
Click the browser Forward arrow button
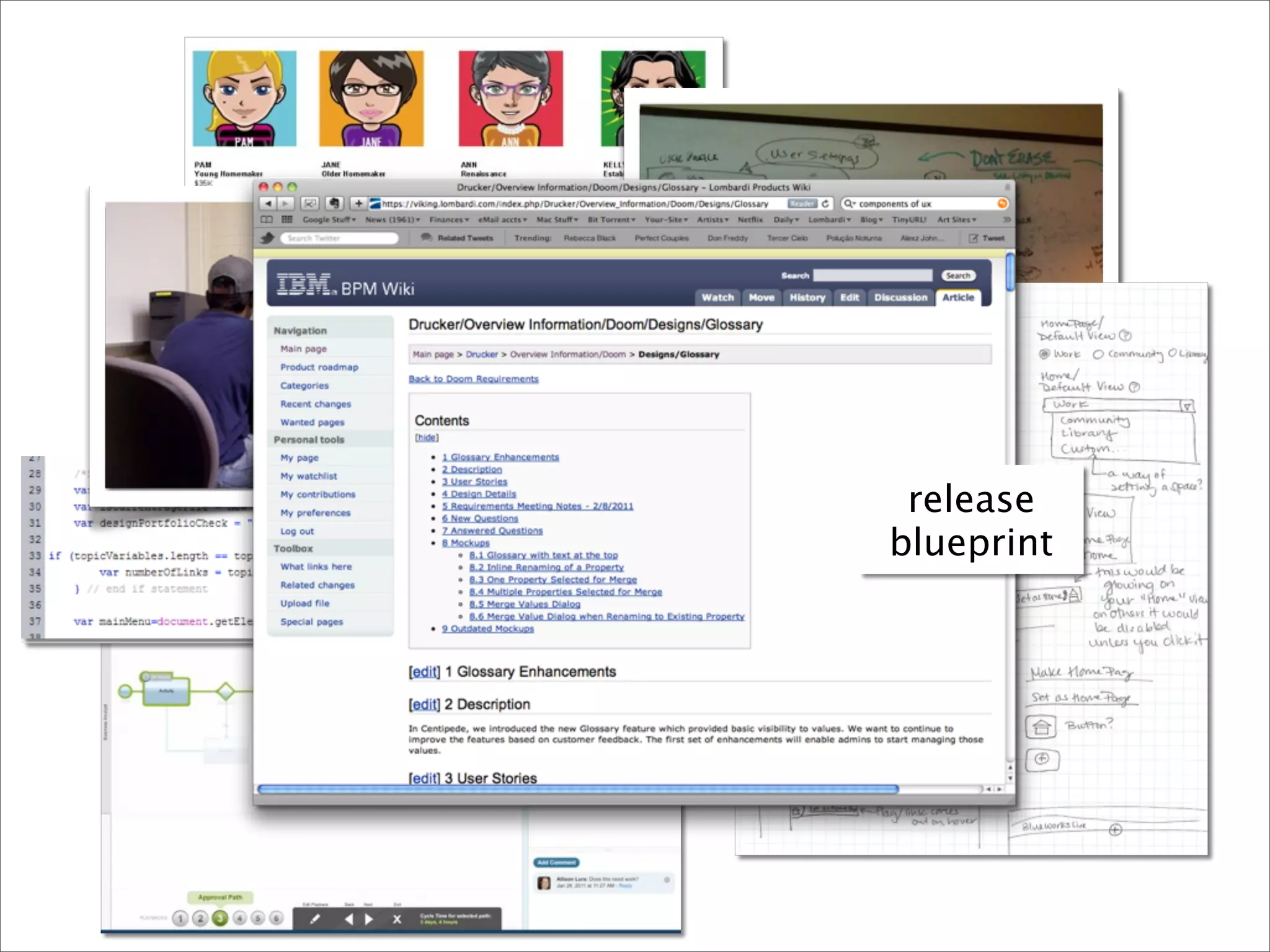point(285,203)
